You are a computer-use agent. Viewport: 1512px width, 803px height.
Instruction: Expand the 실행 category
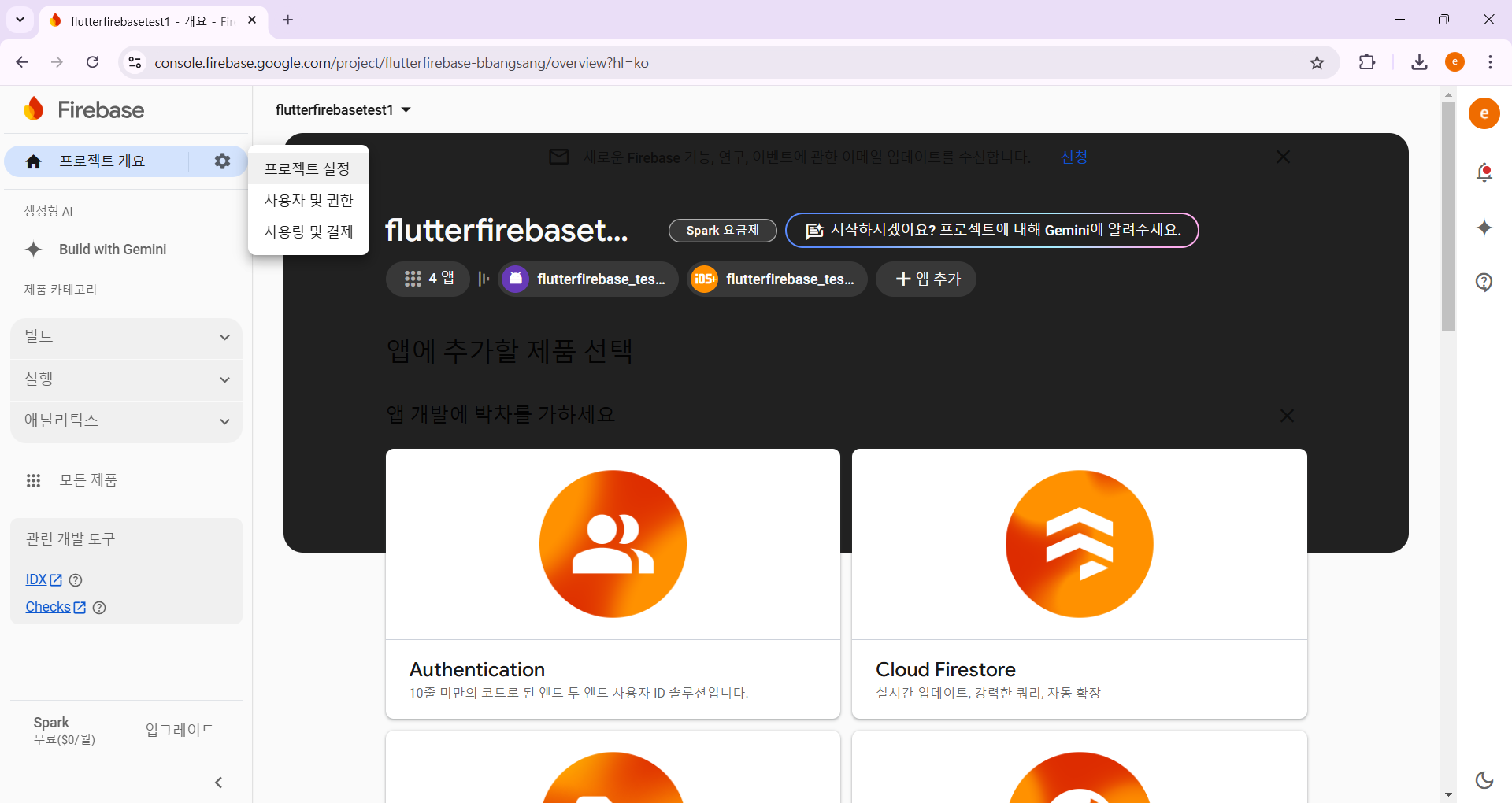(x=126, y=379)
